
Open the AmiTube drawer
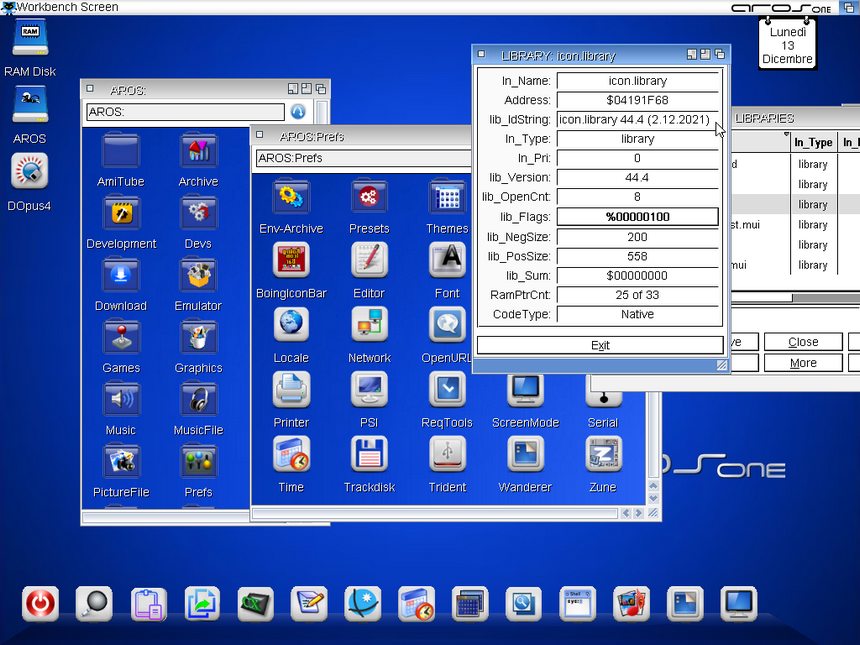coord(121,152)
